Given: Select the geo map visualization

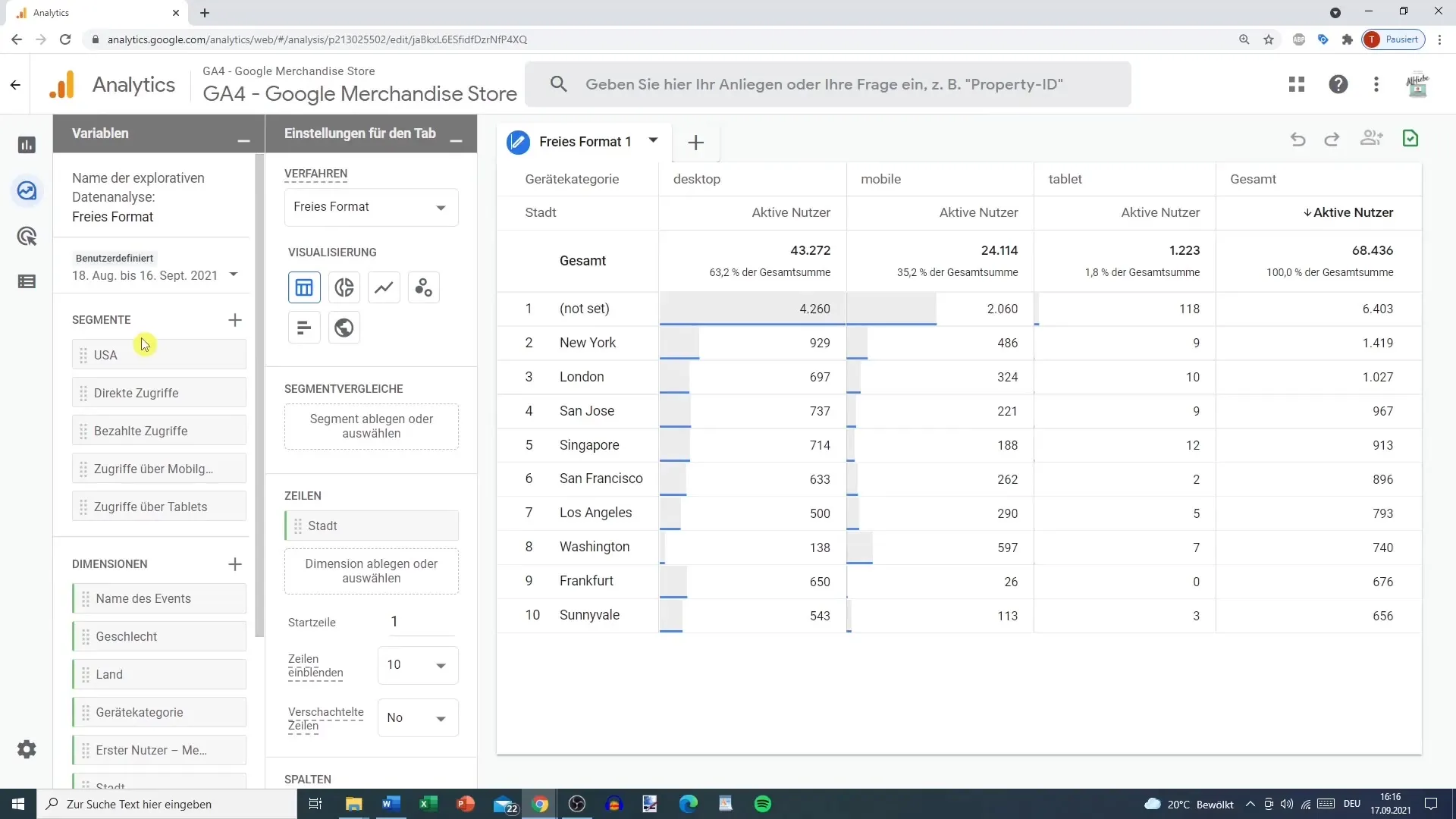Looking at the screenshot, I should pyautogui.click(x=344, y=328).
